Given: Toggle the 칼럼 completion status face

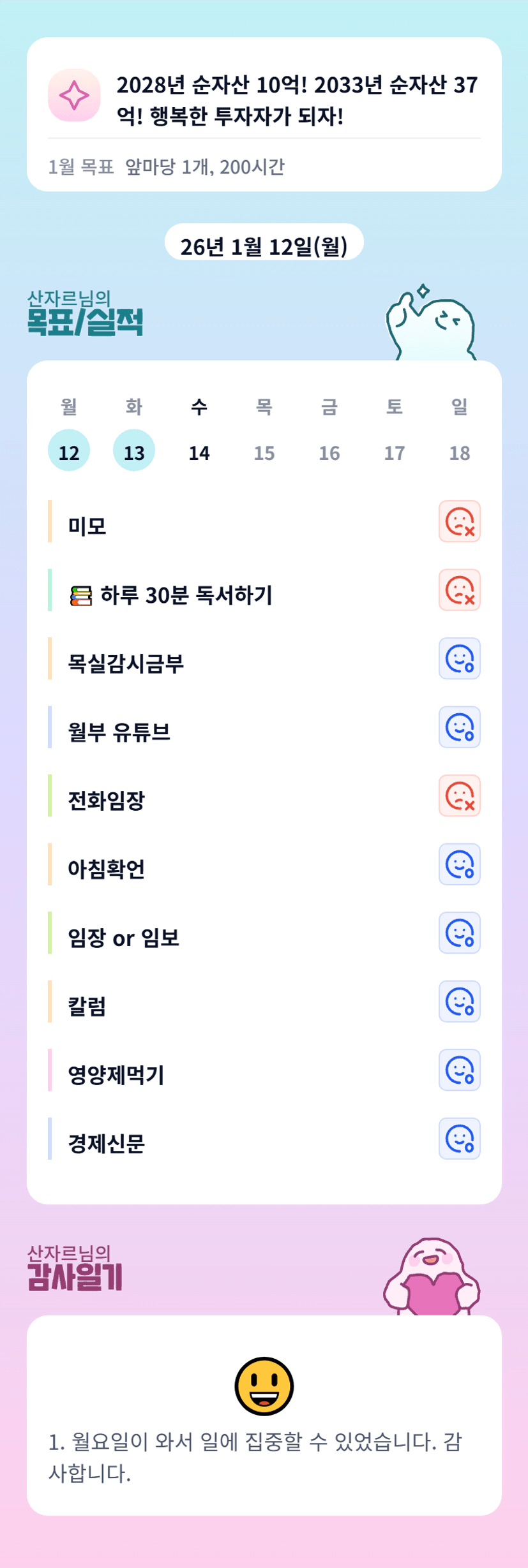Looking at the screenshot, I should pos(459,1002).
